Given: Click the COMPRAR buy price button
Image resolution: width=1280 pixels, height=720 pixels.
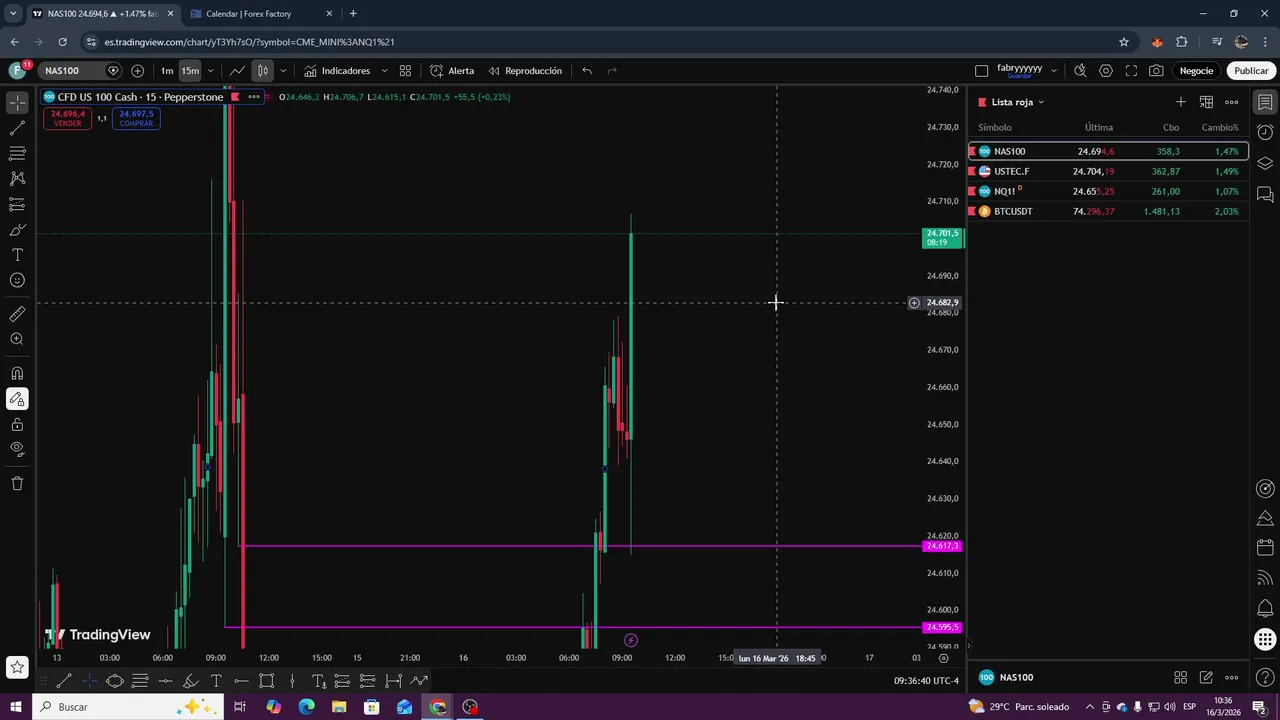Looking at the screenshot, I should [x=136, y=118].
